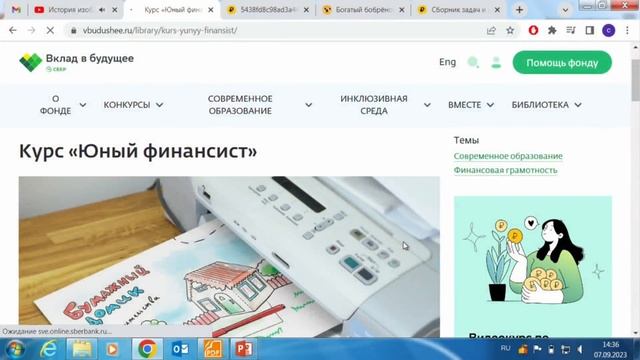Expand the Вместе chevron
Viewport: 640px width, 360px height.
[x=490, y=105]
